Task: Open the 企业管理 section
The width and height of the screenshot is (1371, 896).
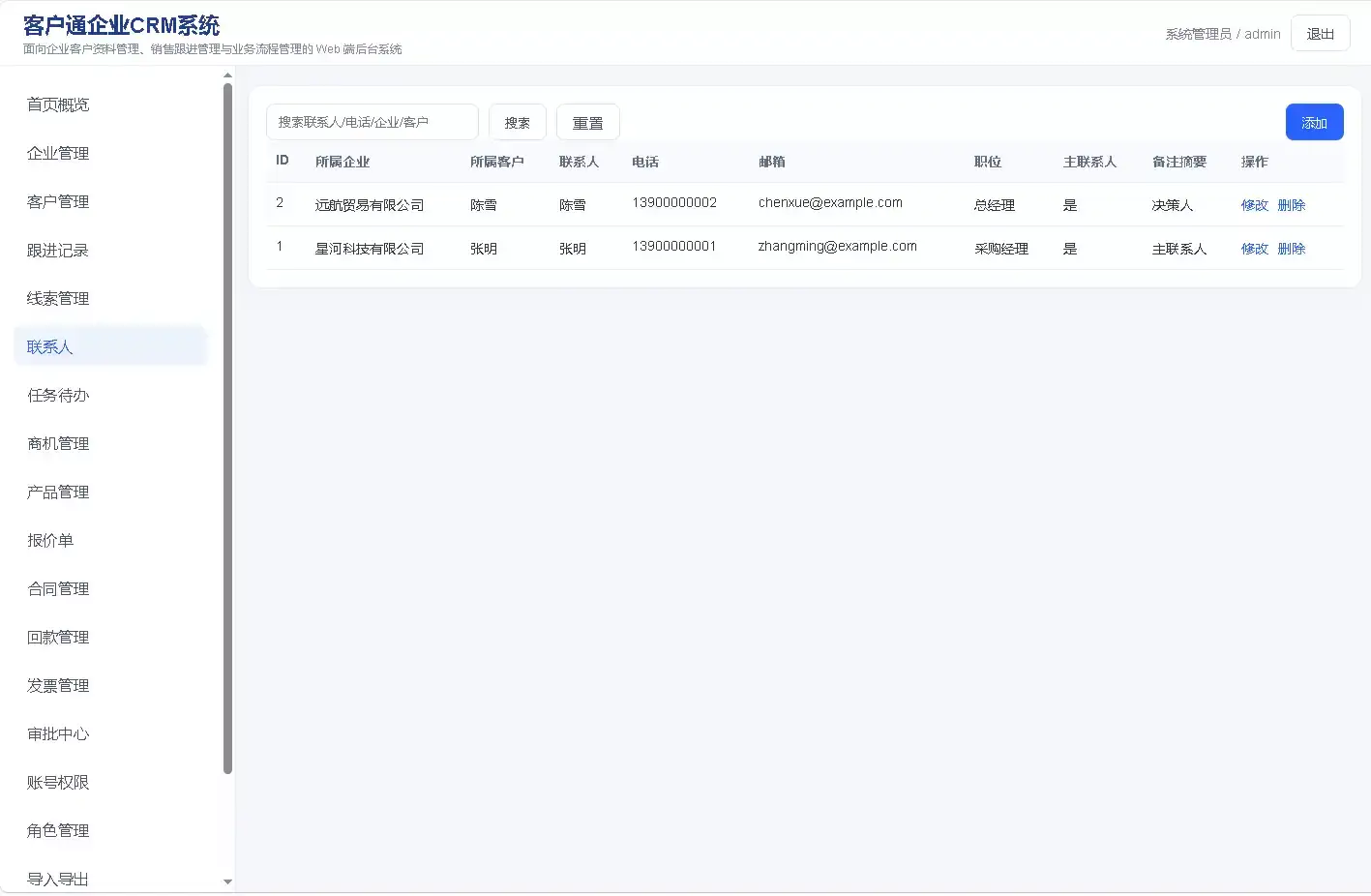Action: point(58,153)
